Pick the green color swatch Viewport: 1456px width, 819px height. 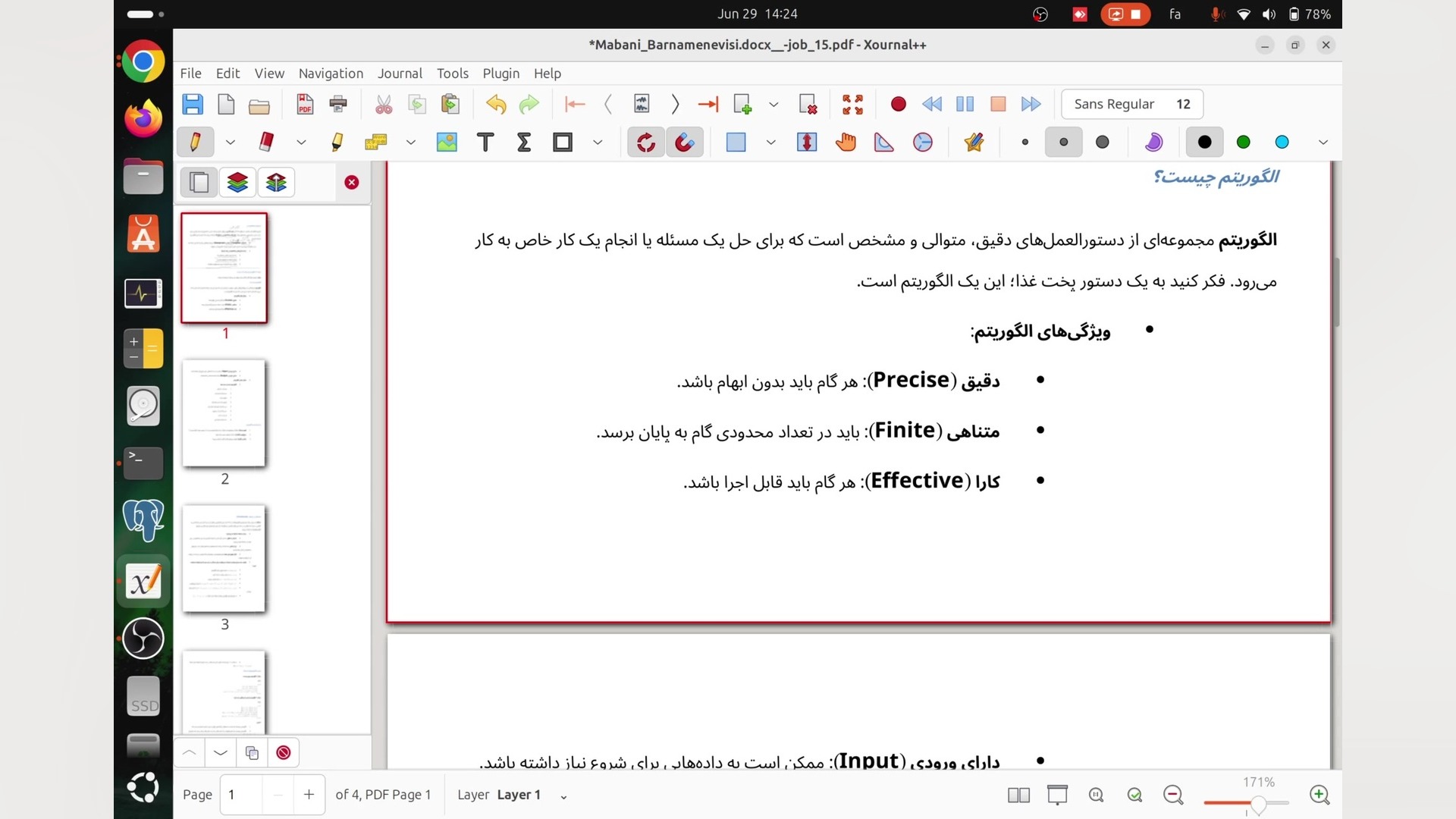1244,142
